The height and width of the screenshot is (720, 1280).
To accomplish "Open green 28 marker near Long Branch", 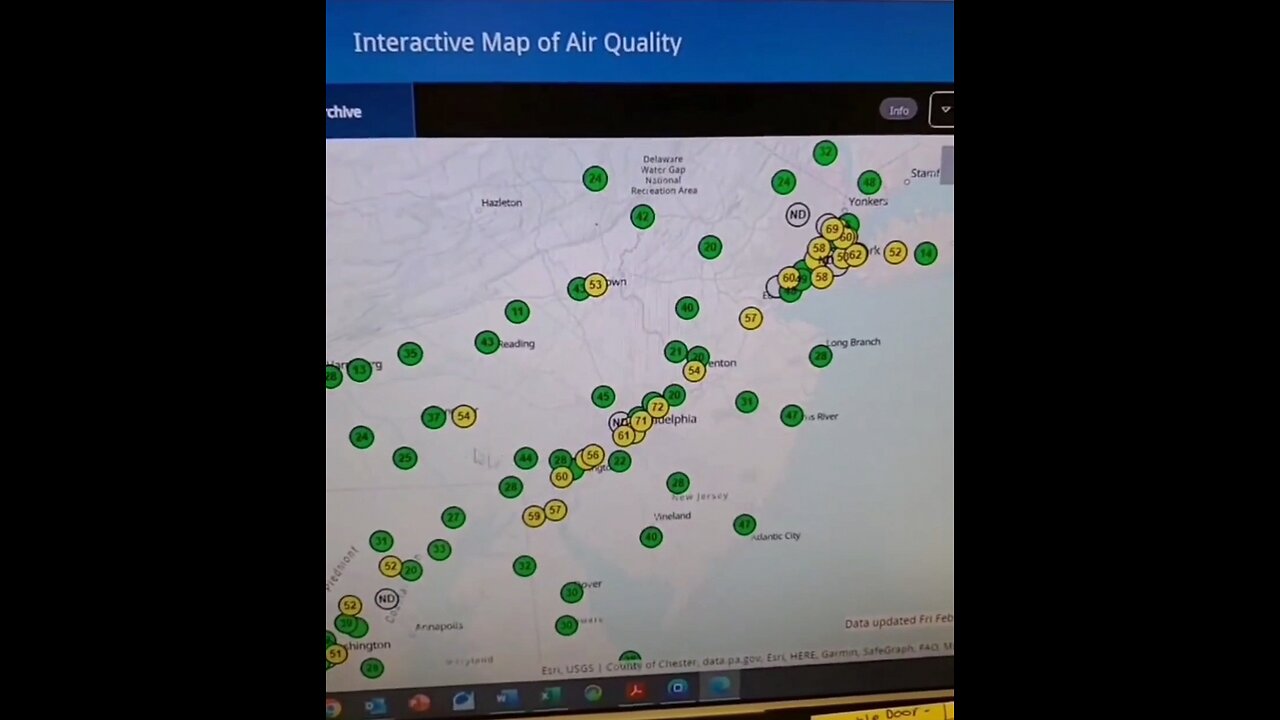I will (821, 355).
